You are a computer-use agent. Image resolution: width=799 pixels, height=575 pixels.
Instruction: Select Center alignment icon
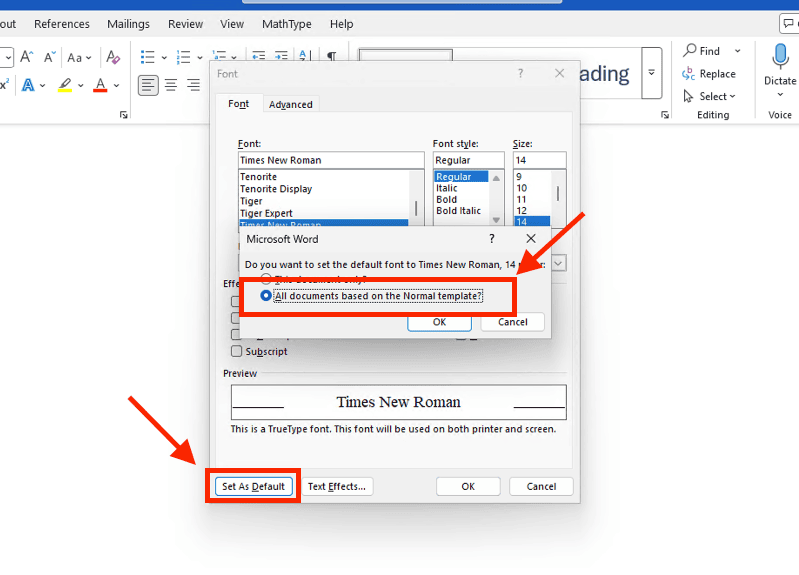(171, 85)
